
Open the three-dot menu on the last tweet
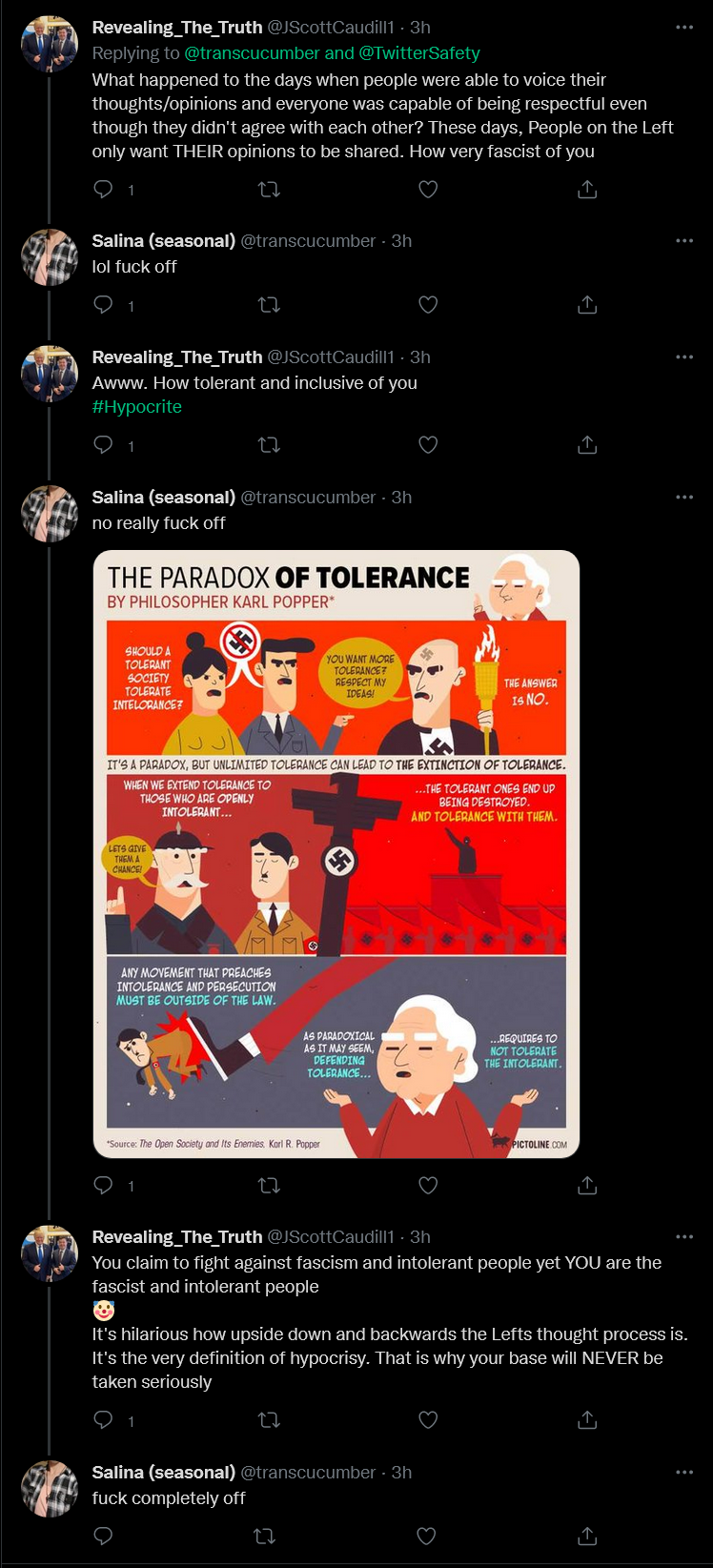point(684,1473)
